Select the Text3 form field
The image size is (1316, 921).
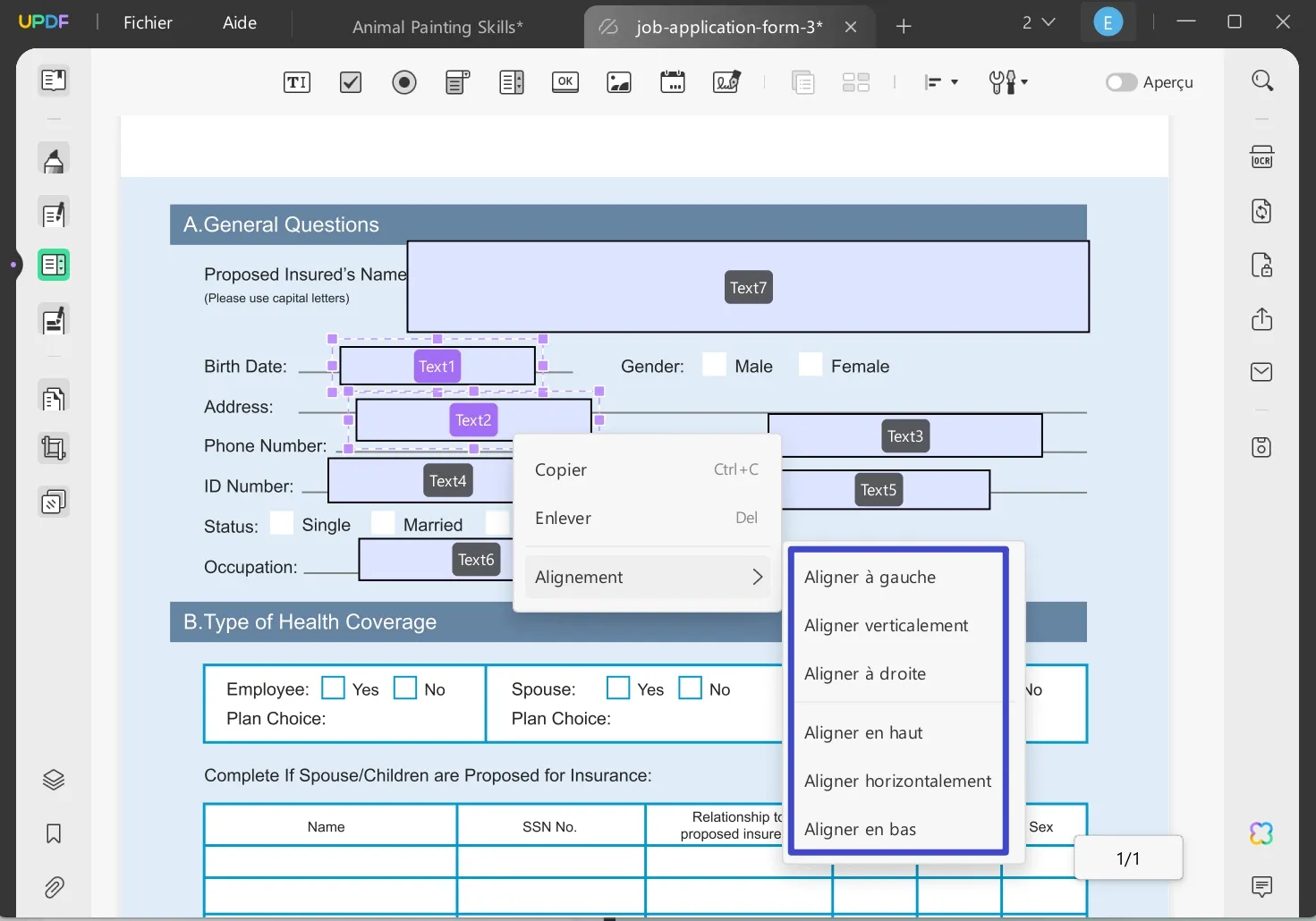click(904, 435)
